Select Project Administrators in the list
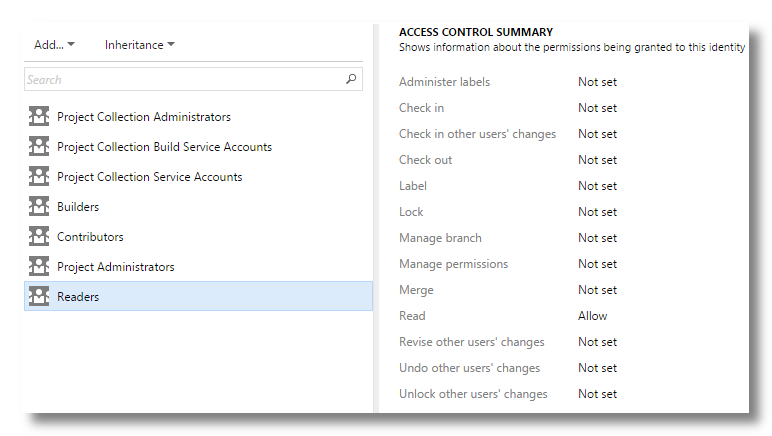This screenshot has height=436, width=772. click(115, 267)
